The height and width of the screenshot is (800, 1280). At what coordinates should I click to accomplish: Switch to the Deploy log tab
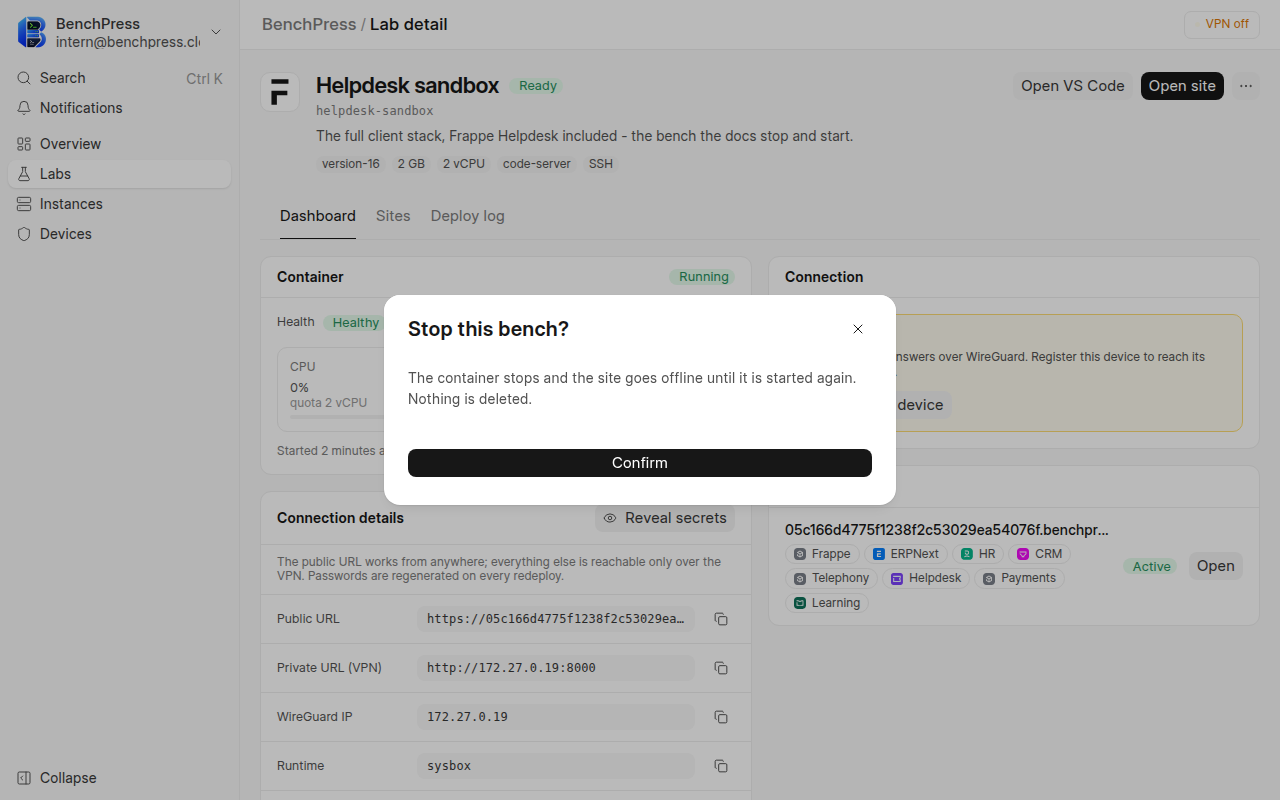pos(468,216)
